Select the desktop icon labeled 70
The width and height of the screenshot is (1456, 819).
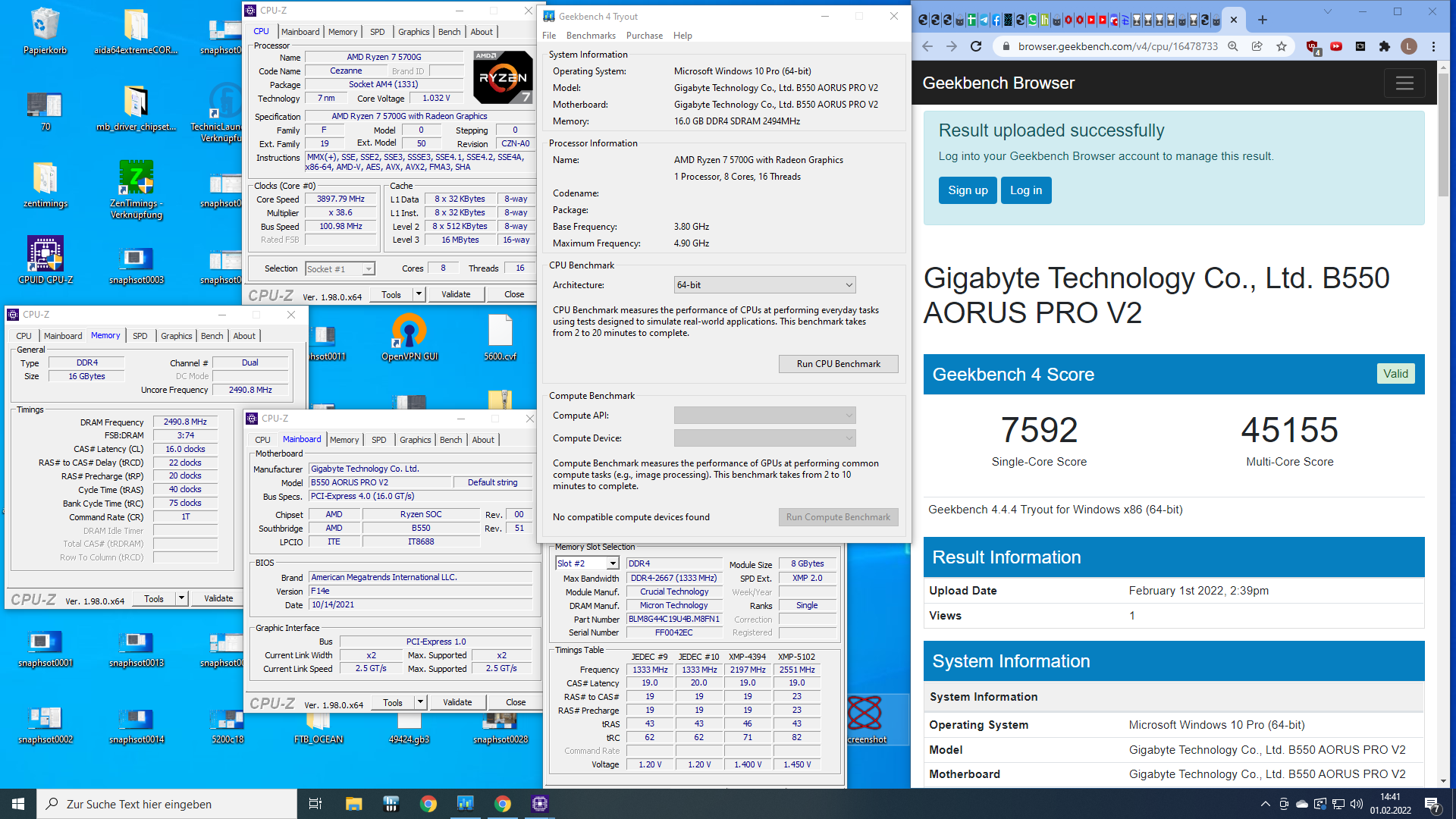[x=45, y=111]
